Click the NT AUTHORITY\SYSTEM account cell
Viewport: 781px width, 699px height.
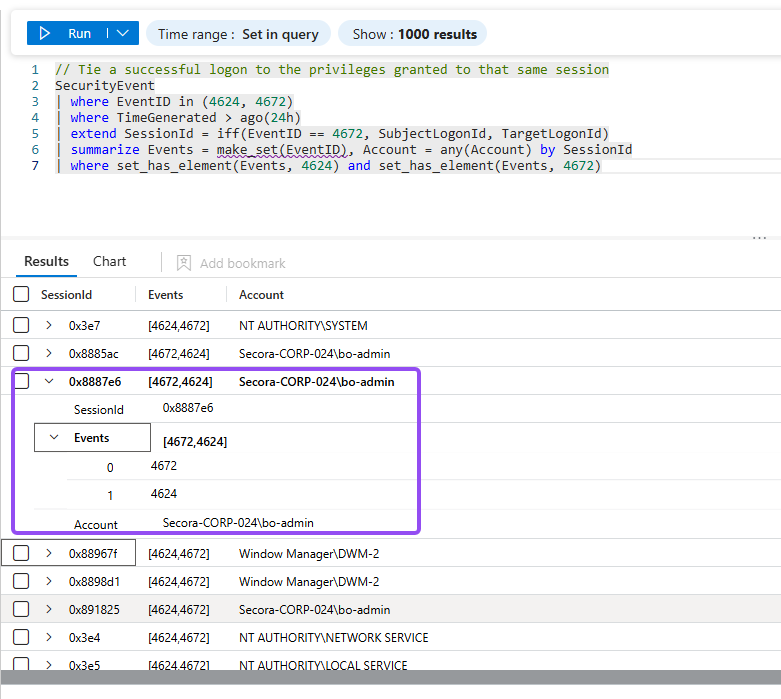[x=303, y=325]
